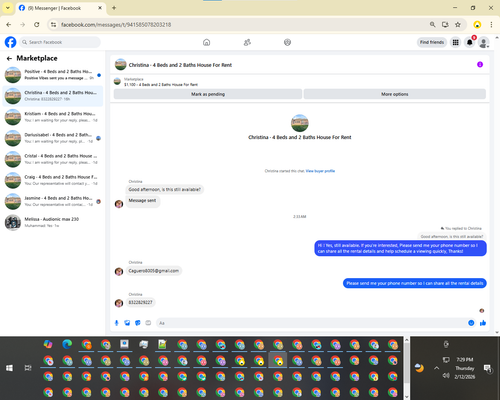Open the Windows Start menu
The height and width of the screenshot is (400, 500).
tap(9, 368)
